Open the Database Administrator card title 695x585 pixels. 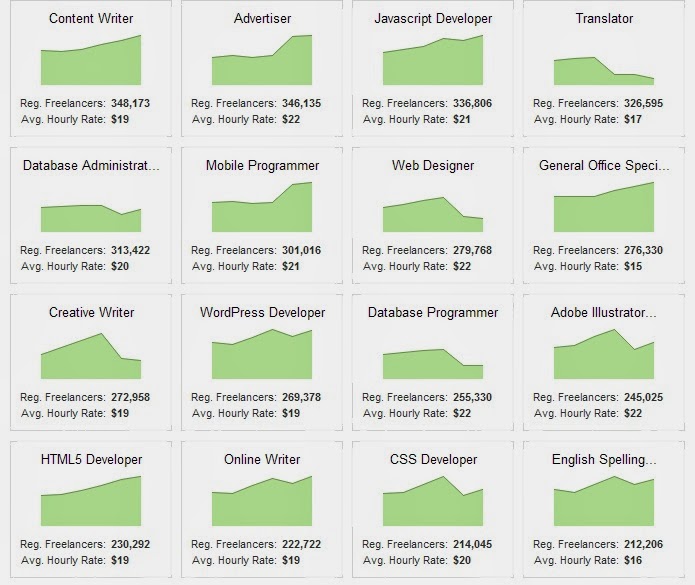(x=91, y=165)
